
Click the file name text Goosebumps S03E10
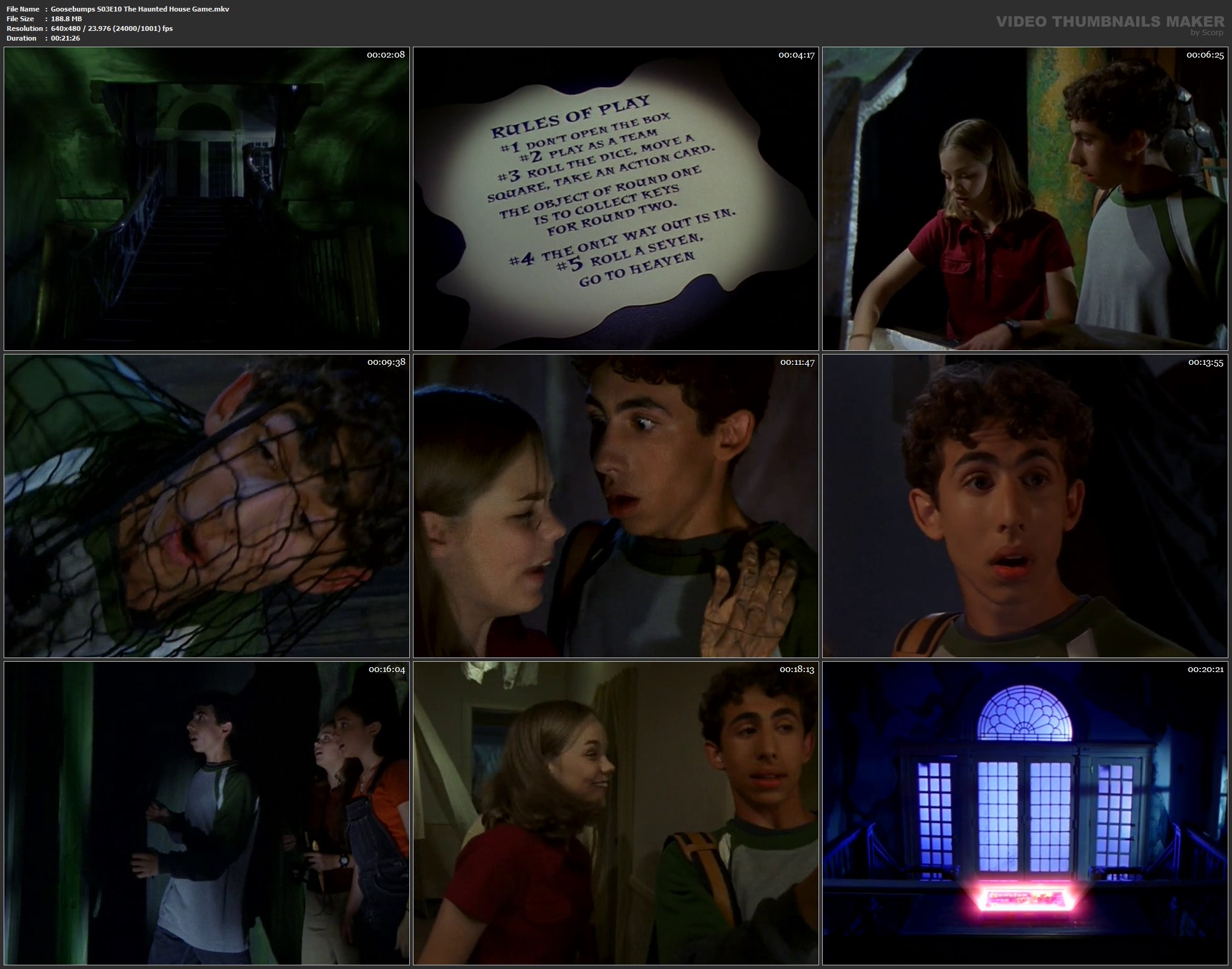(x=140, y=9)
